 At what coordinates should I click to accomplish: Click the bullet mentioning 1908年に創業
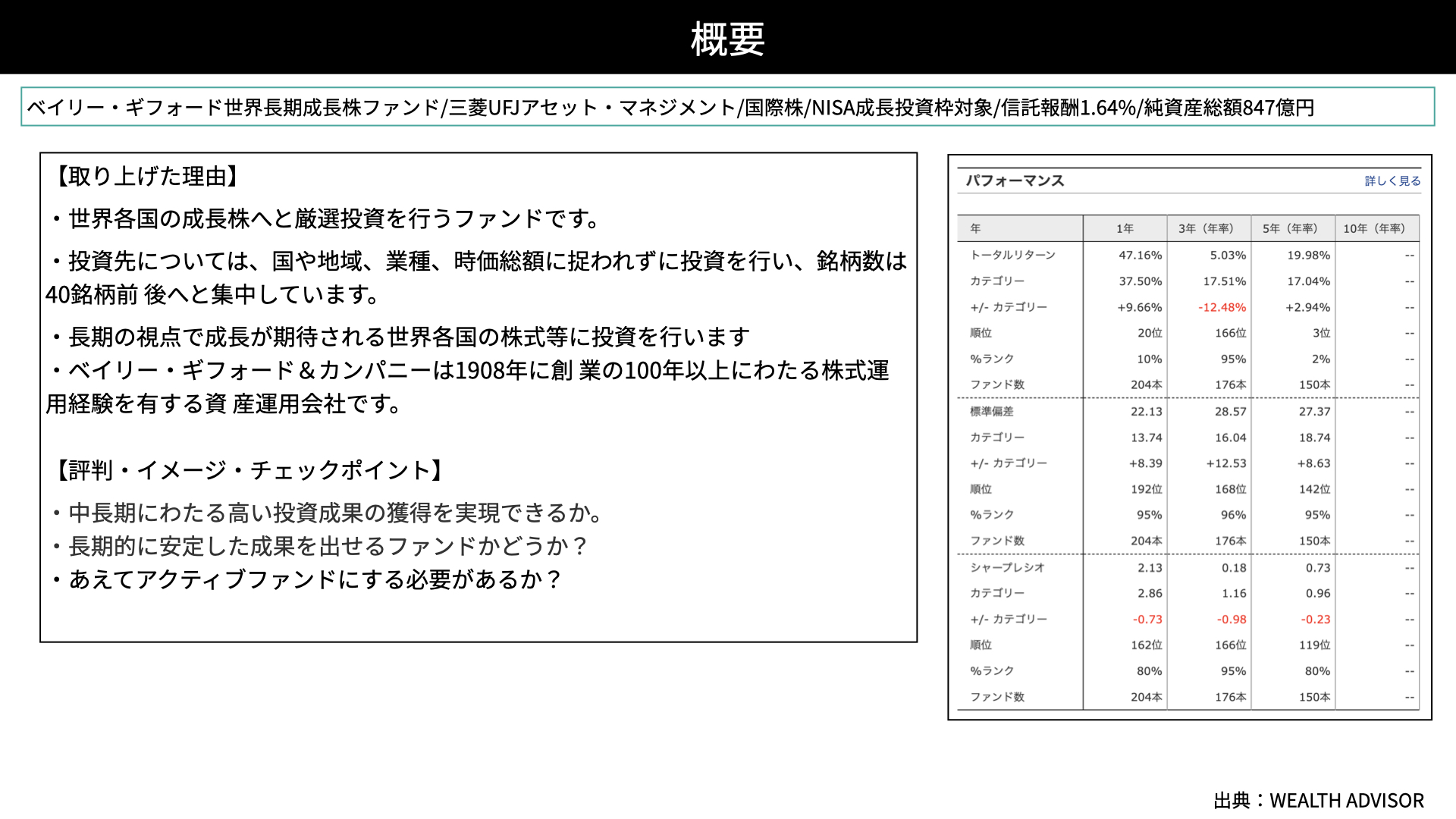(x=468, y=387)
